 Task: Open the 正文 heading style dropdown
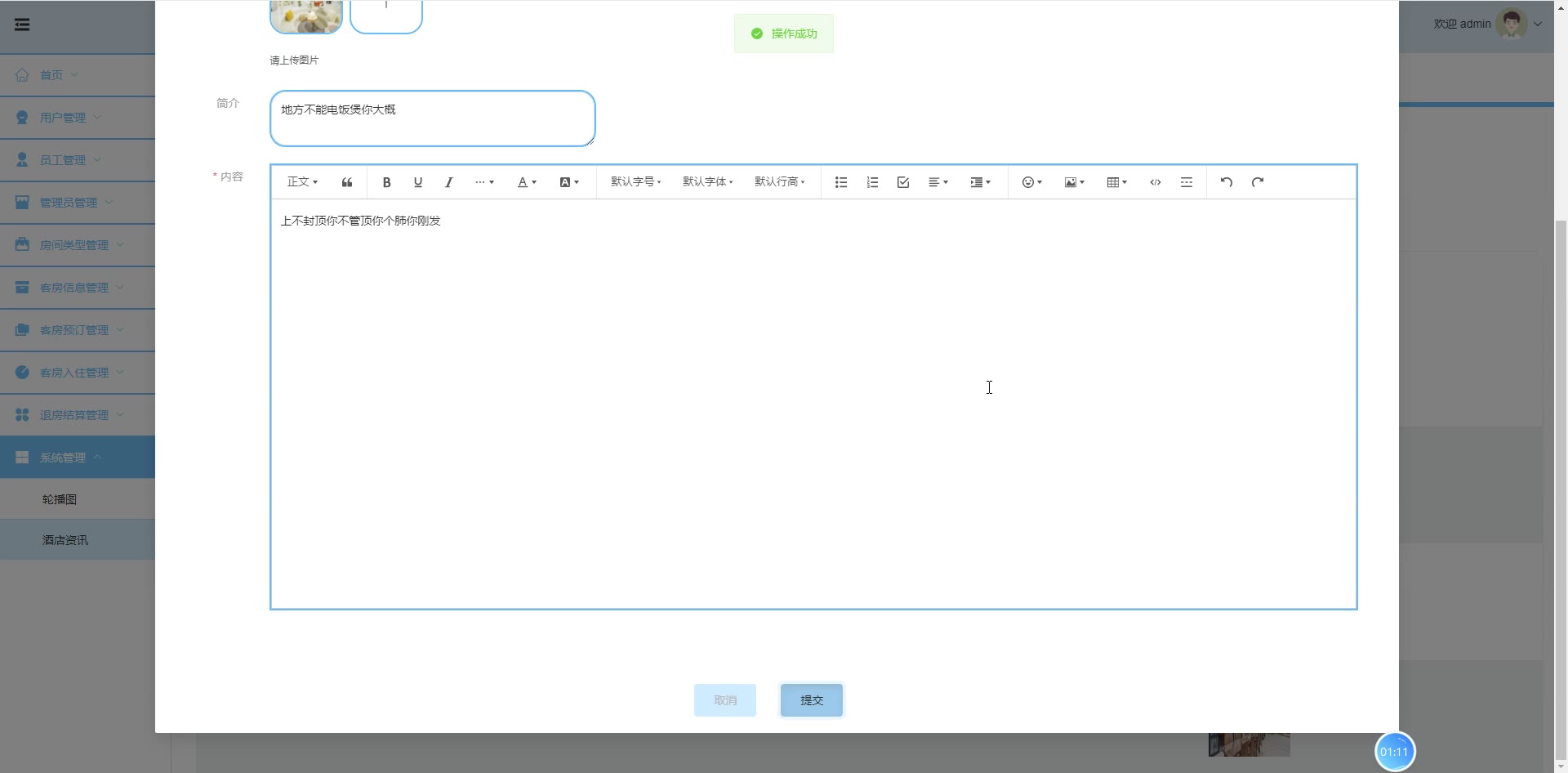click(x=302, y=182)
